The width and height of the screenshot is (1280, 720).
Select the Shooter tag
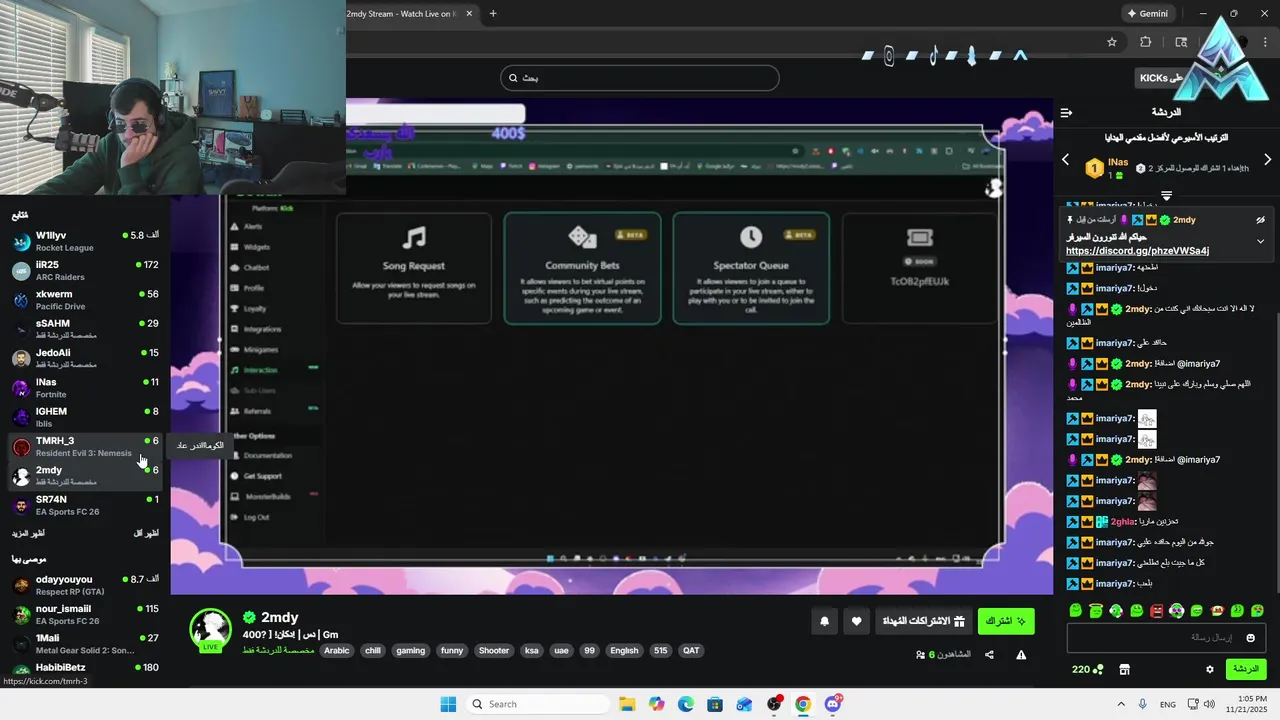tap(494, 650)
